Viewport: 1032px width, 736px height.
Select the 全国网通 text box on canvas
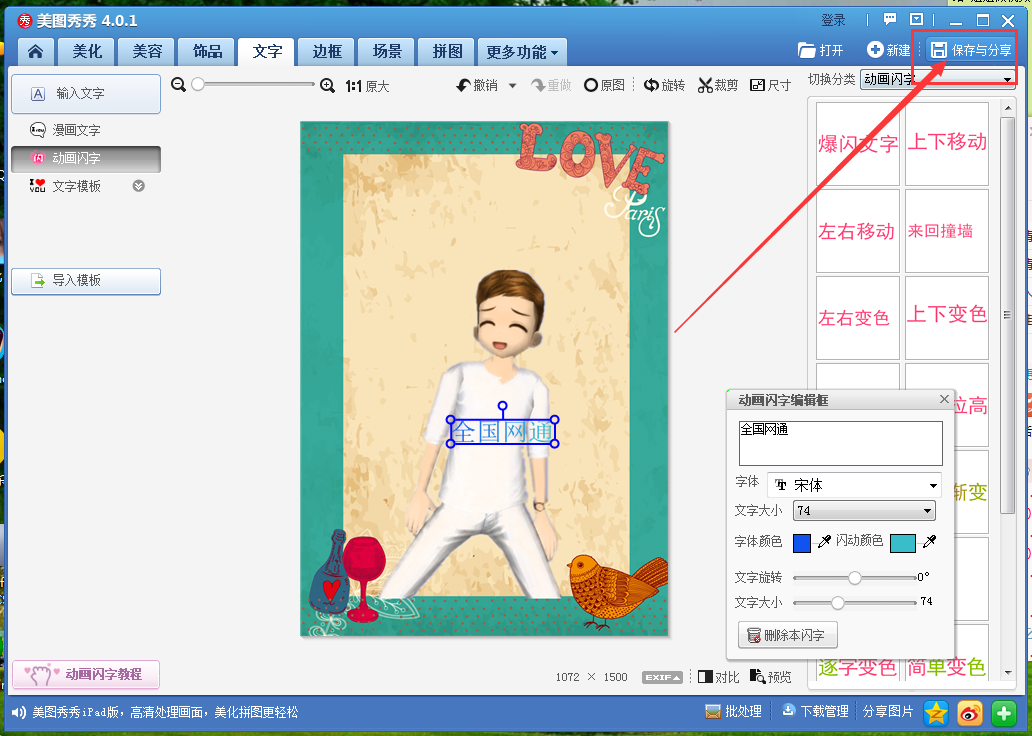tap(503, 432)
